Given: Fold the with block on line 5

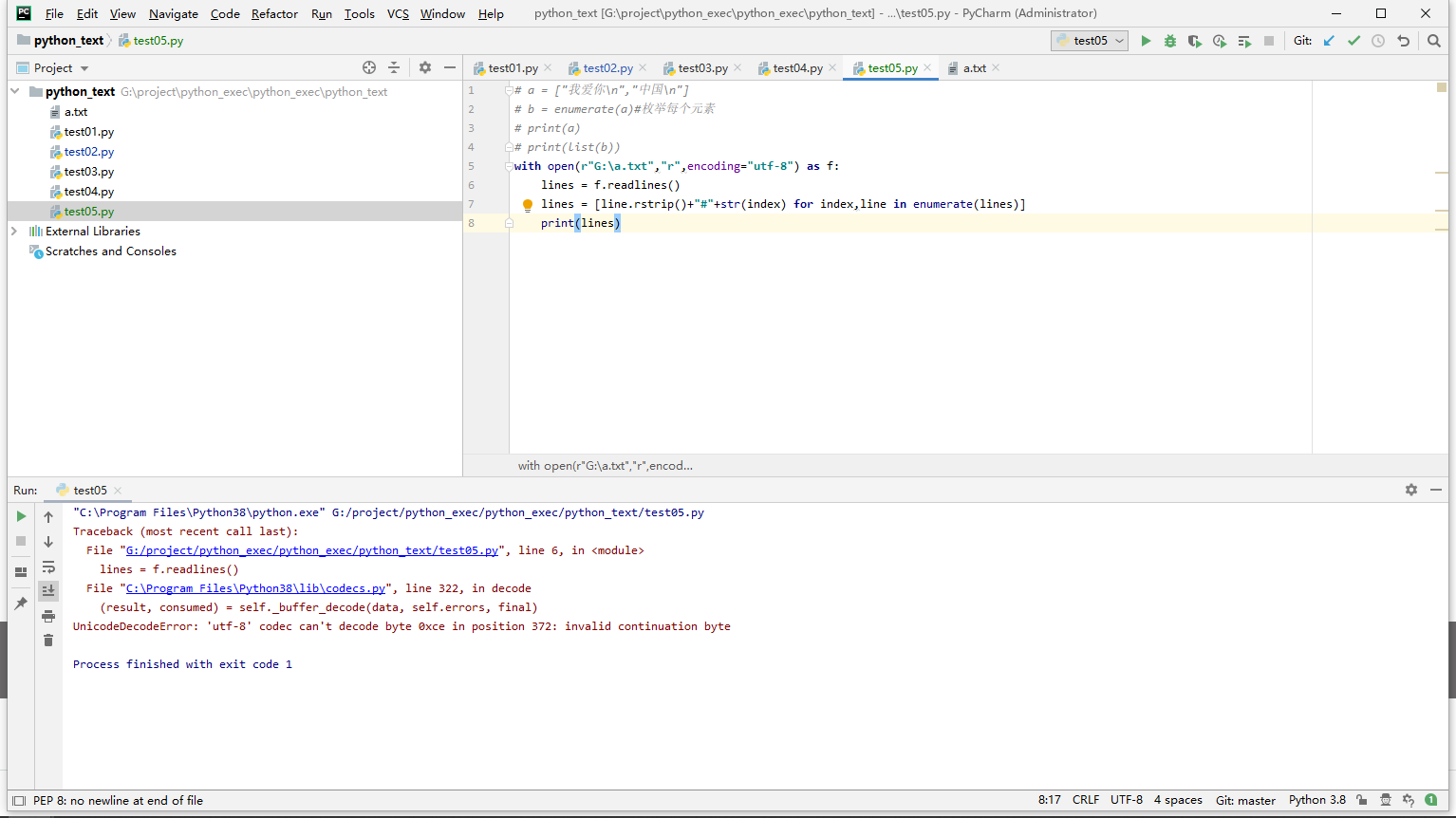Looking at the screenshot, I should click(x=509, y=166).
